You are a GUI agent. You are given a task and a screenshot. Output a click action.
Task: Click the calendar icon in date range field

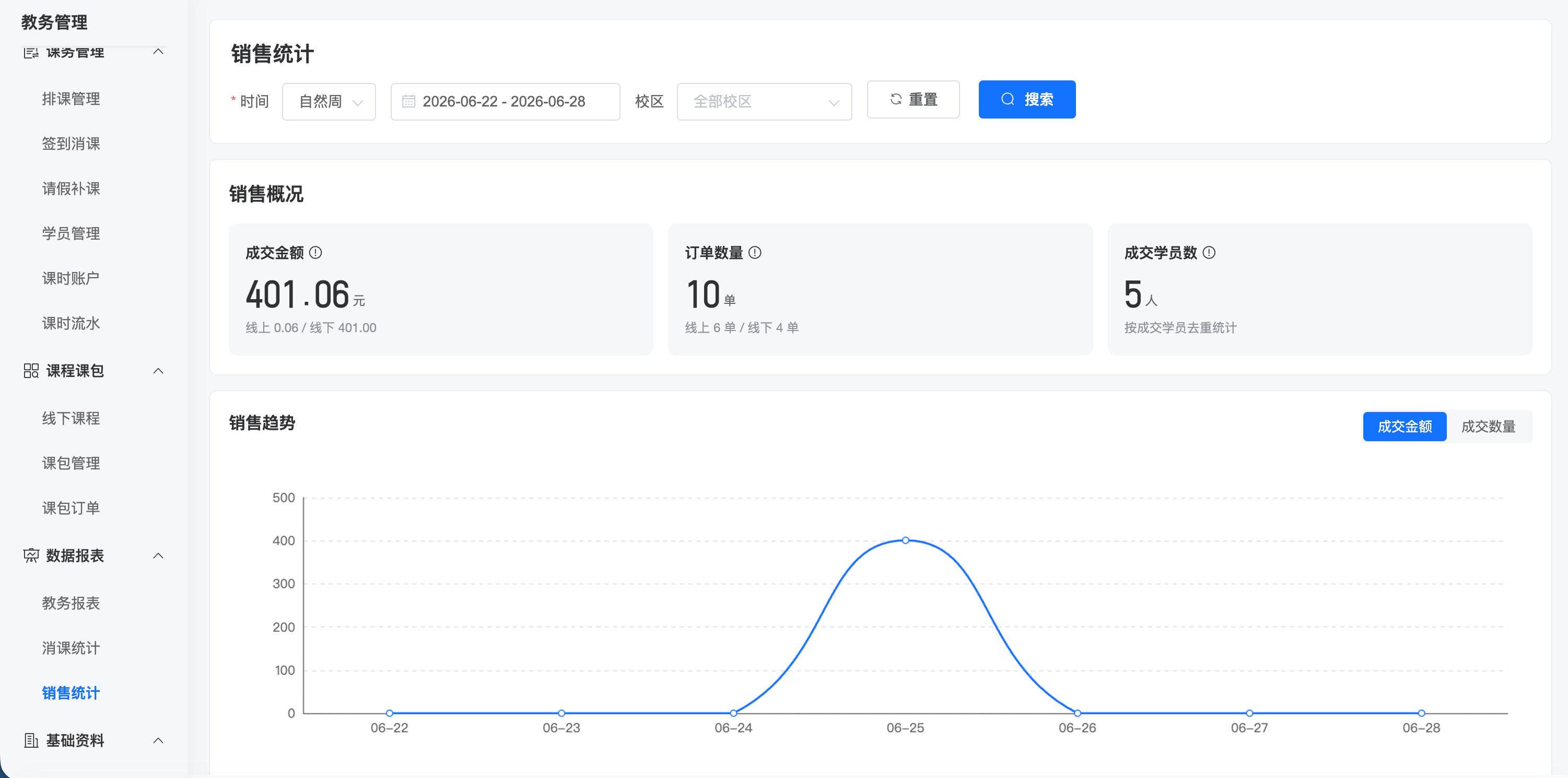[x=408, y=101]
